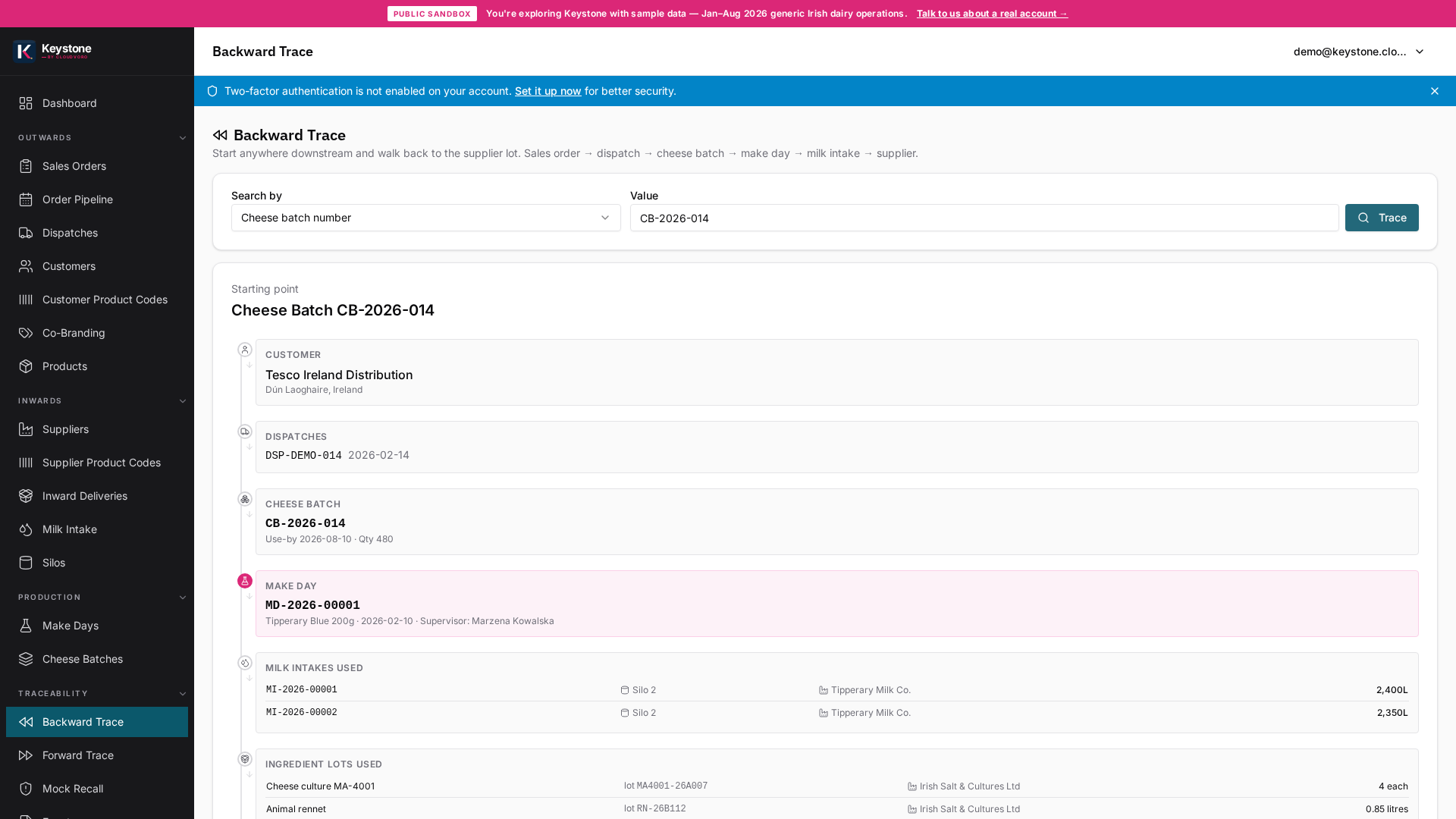This screenshot has width=1456, height=819.
Task: Click the silo icon beside MI-2026-00001
Action: pyautogui.click(x=625, y=690)
